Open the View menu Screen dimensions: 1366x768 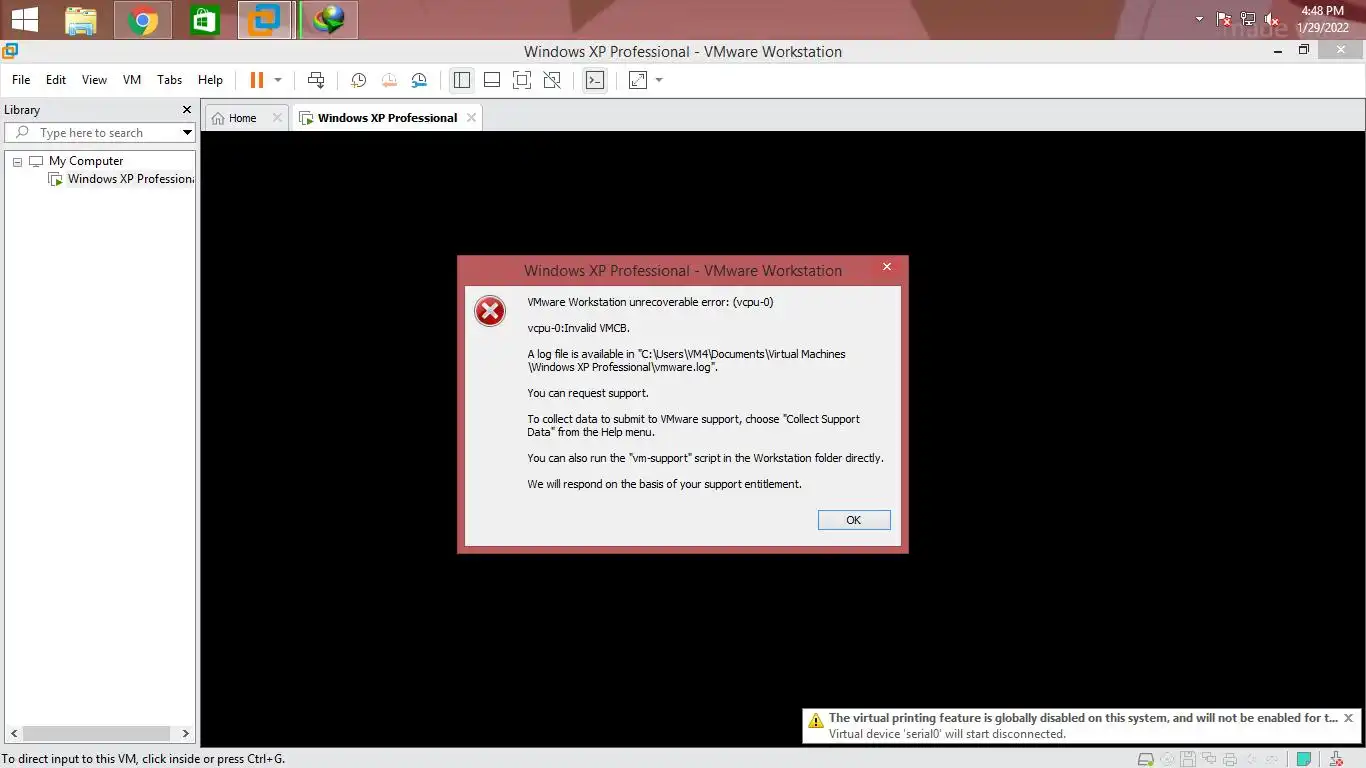(94, 80)
